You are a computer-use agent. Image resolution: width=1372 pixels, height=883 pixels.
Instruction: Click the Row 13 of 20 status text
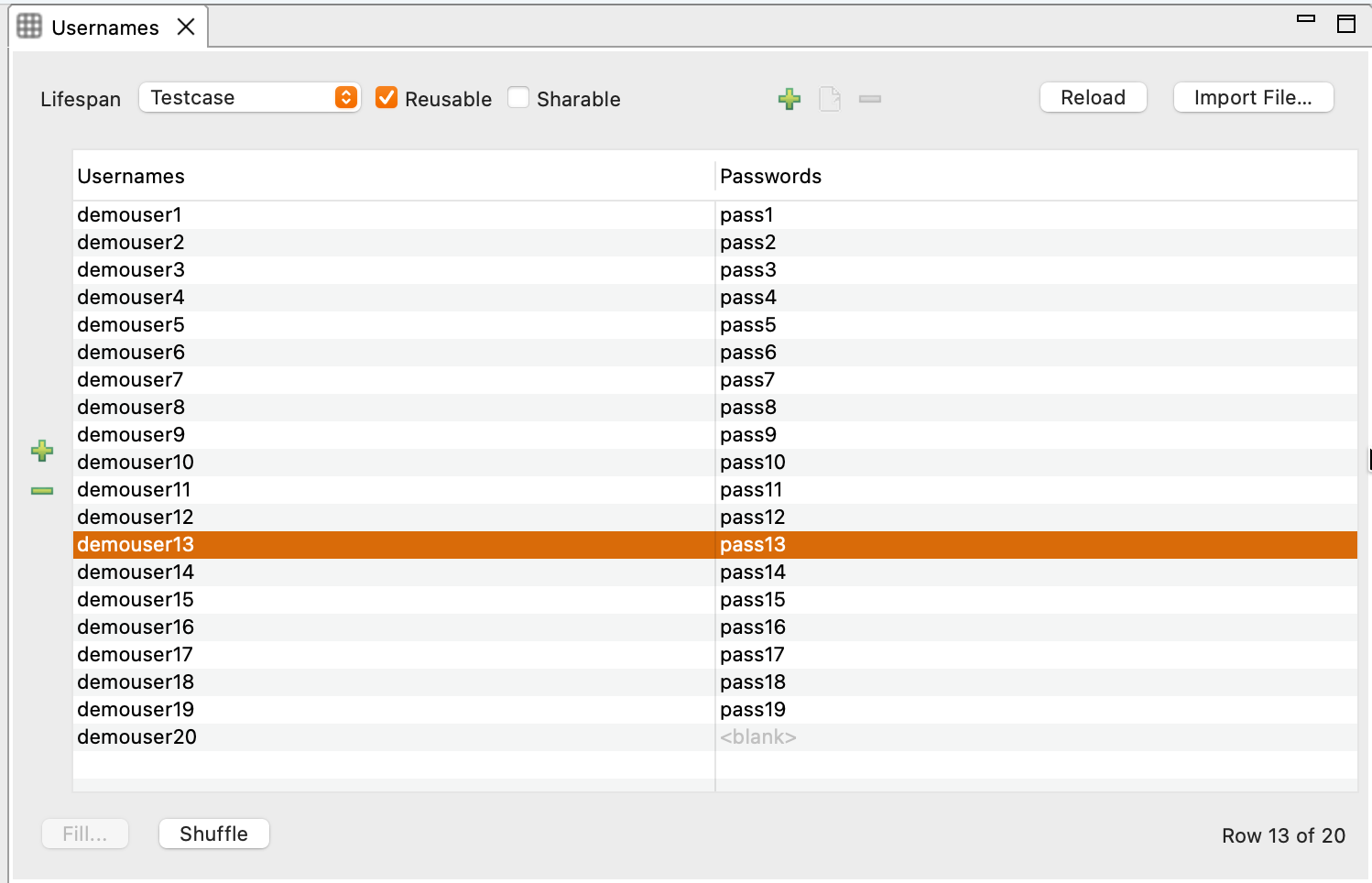tap(1283, 835)
